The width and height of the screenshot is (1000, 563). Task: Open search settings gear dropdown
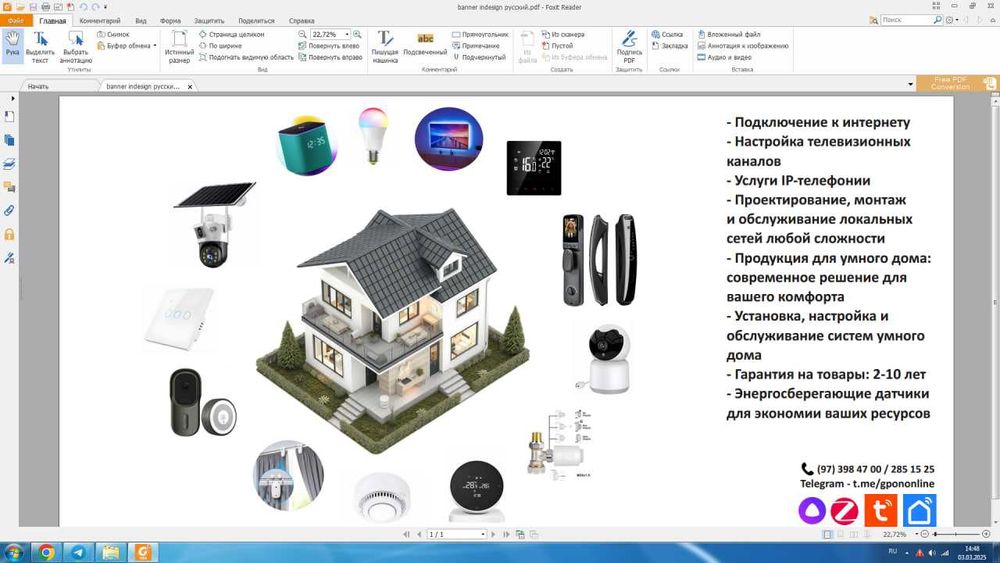point(952,20)
